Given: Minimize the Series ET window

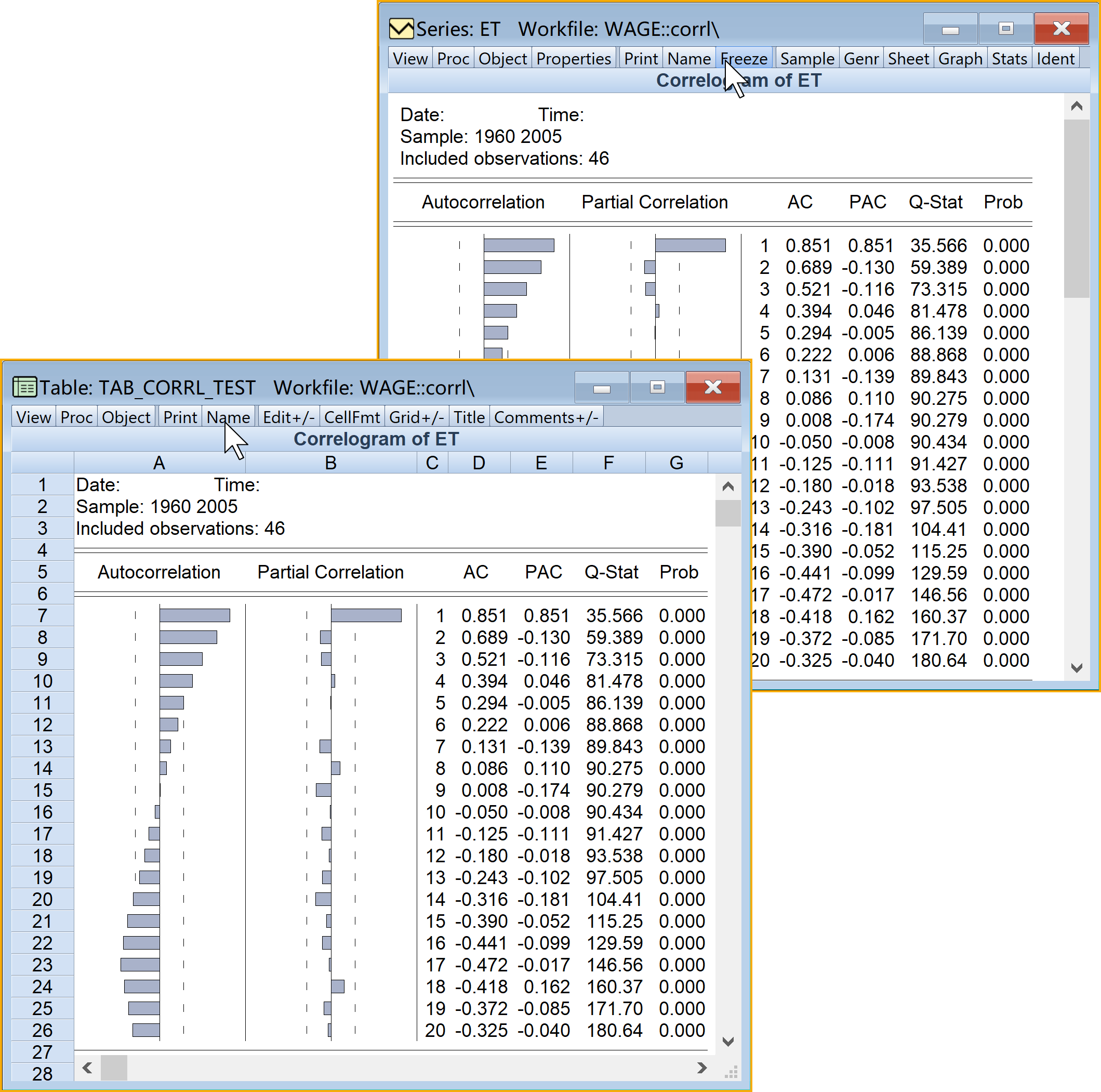Looking at the screenshot, I should (950, 29).
